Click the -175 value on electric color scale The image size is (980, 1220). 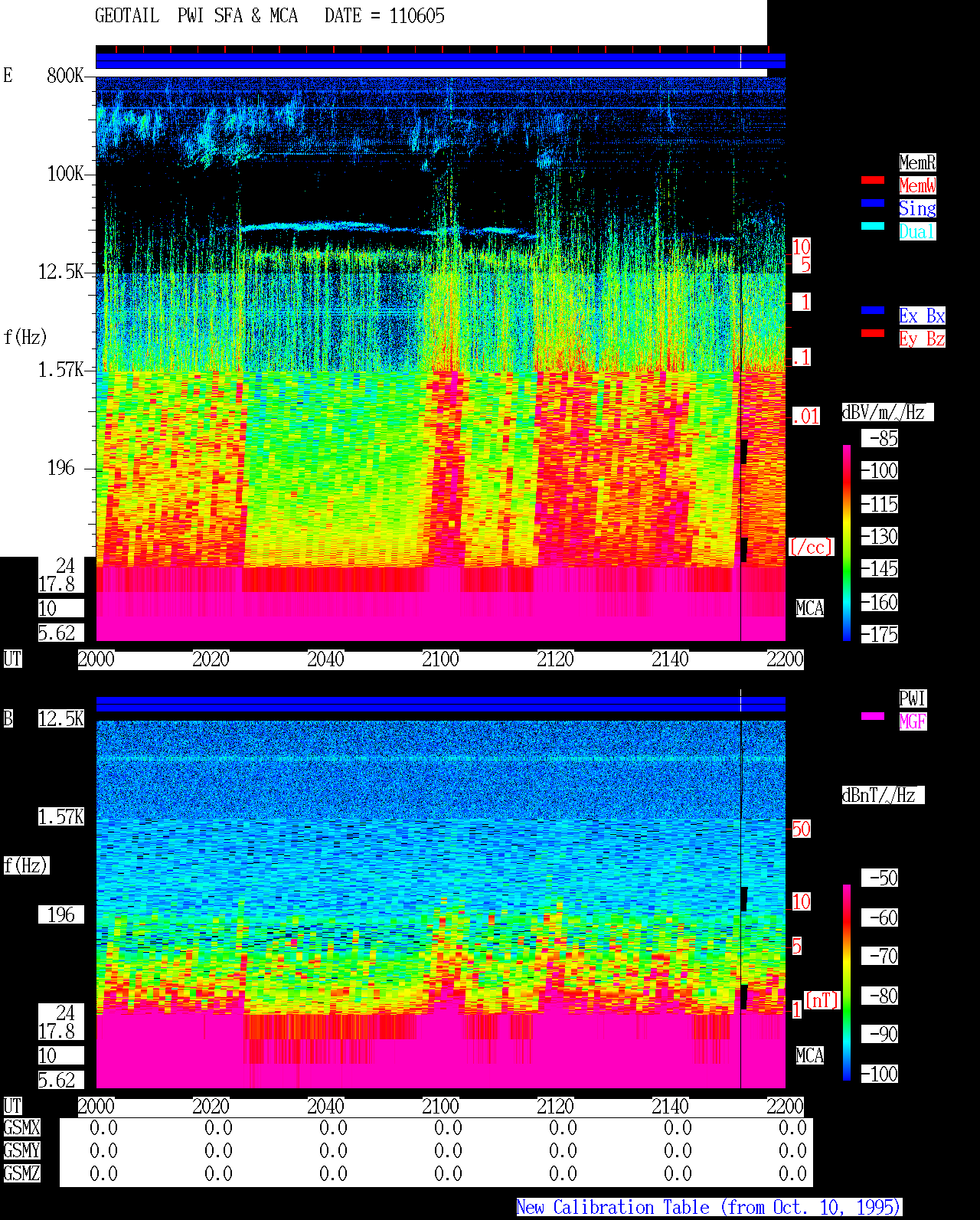pyautogui.click(x=880, y=634)
